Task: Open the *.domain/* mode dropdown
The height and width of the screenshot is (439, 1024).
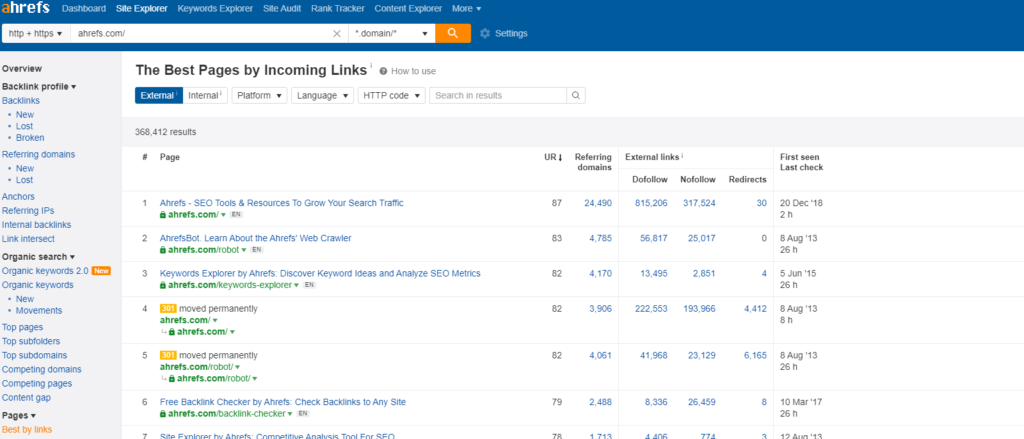Action: pyautogui.click(x=391, y=33)
